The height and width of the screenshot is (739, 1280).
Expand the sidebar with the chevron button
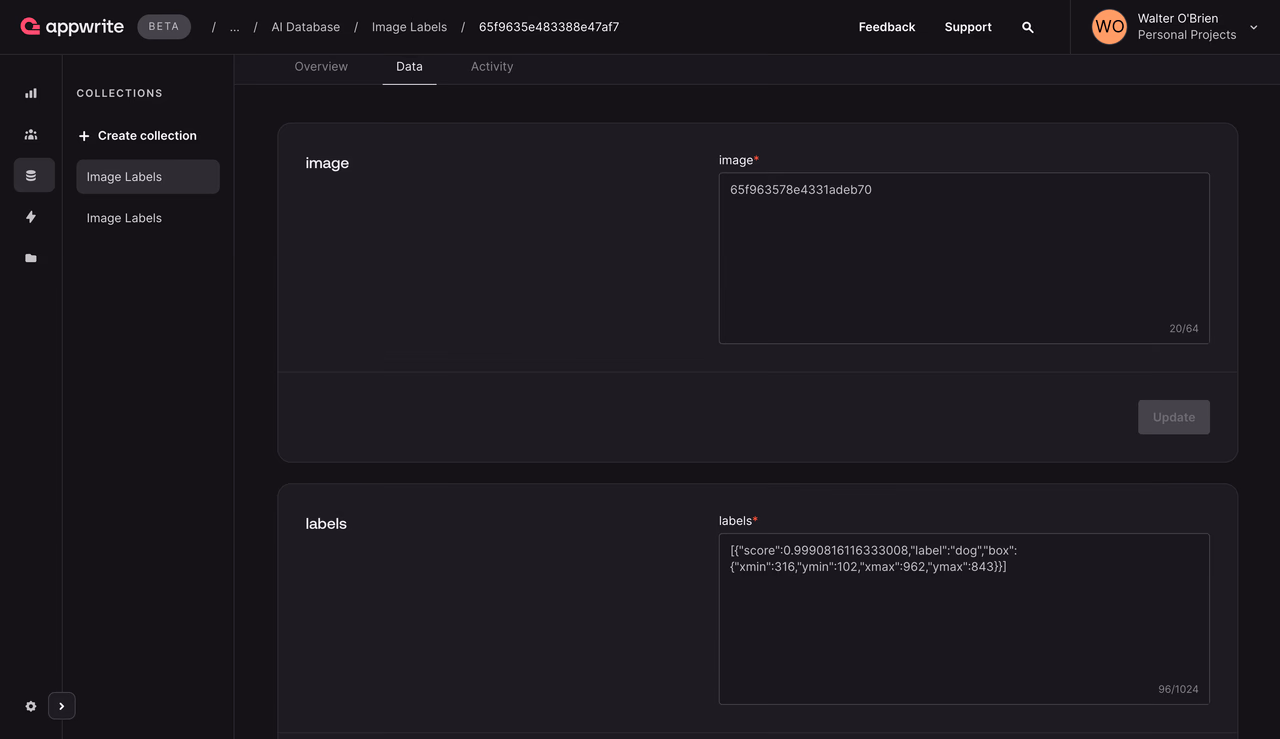tap(62, 706)
